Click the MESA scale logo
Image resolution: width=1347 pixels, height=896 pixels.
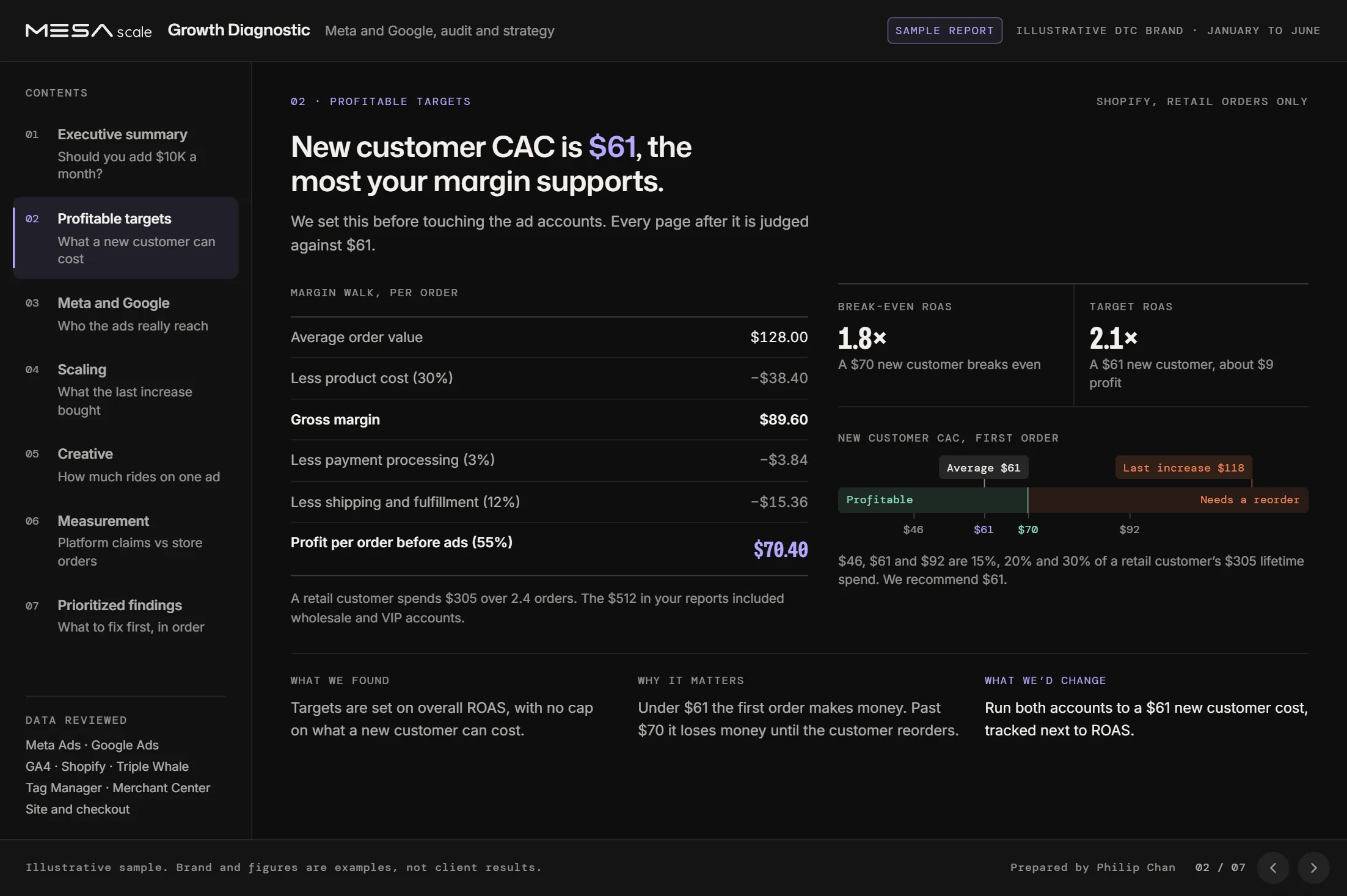tap(89, 31)
